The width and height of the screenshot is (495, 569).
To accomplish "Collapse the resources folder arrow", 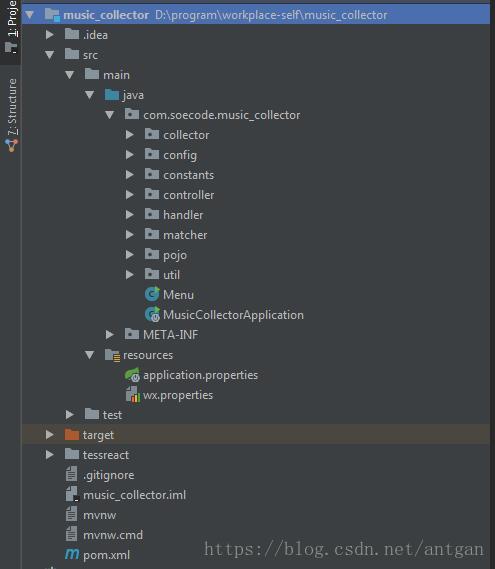I will (90, 355).
